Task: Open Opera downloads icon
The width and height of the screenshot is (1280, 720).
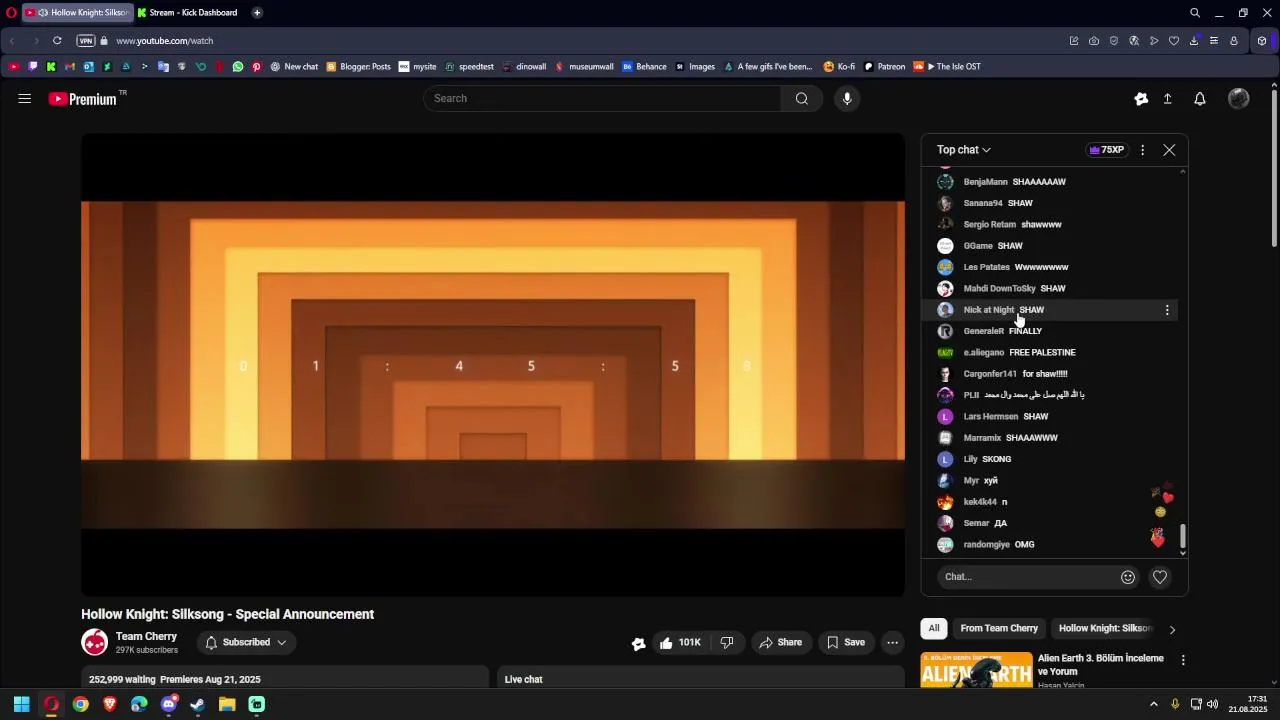Action: (1194, 41)
